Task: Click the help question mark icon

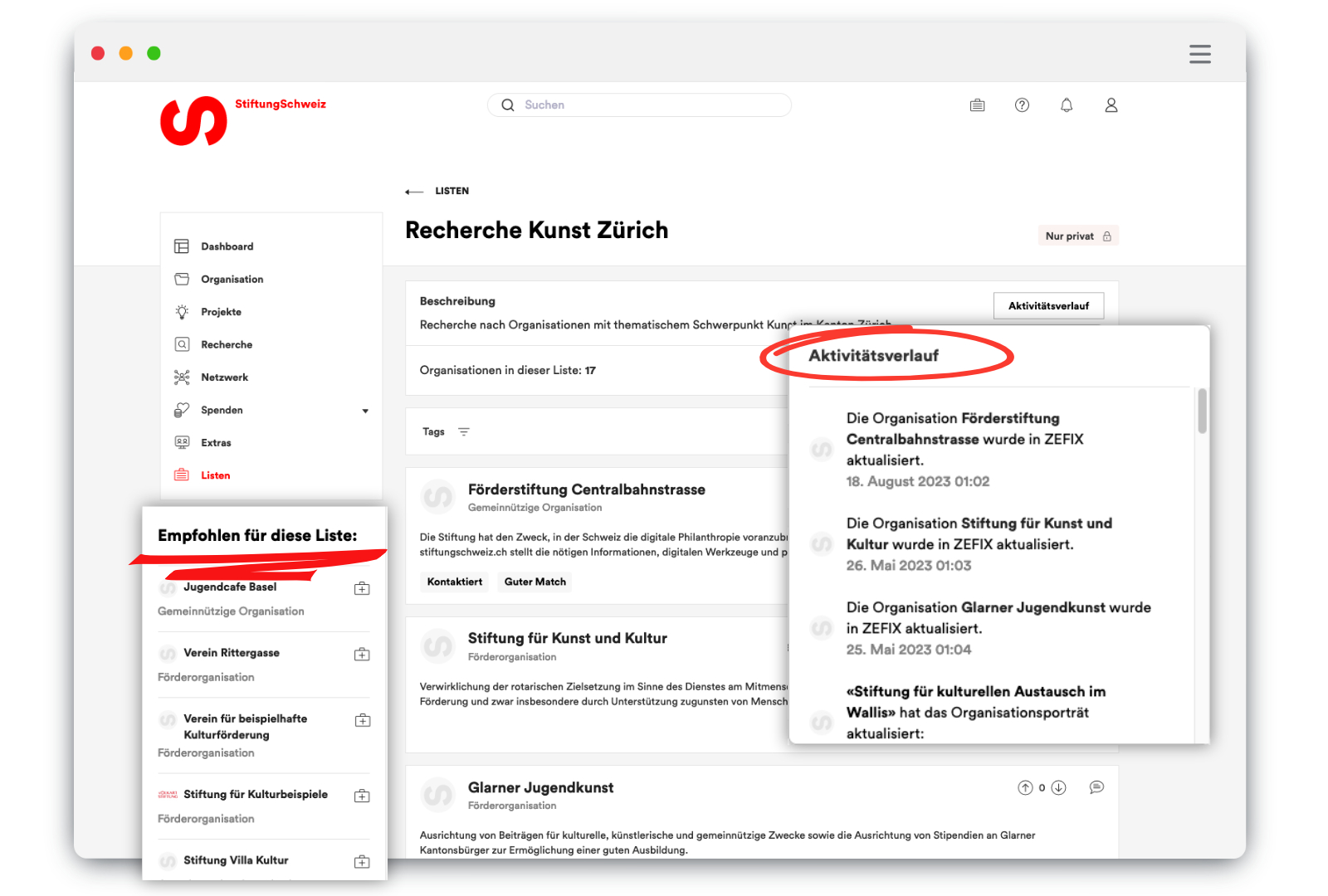Action: coord(1022,105)
